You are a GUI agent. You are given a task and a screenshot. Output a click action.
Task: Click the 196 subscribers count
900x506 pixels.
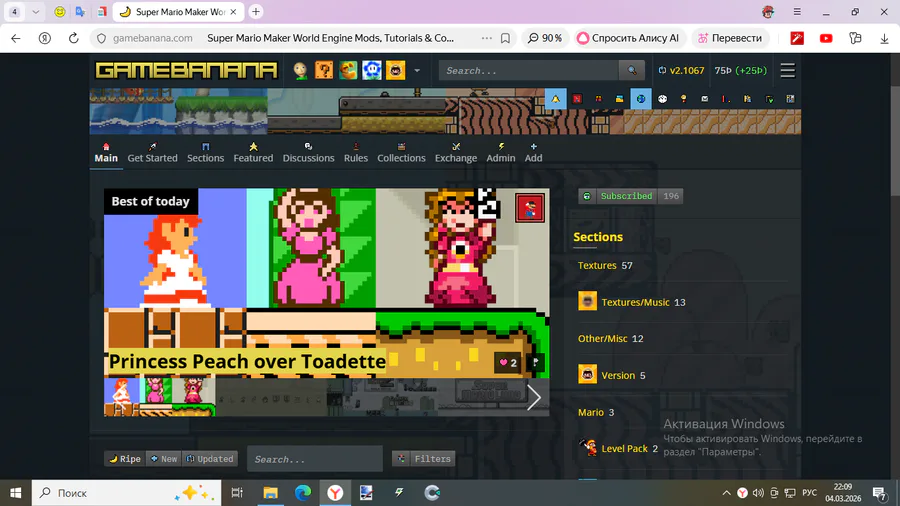(x=671, y=196)
